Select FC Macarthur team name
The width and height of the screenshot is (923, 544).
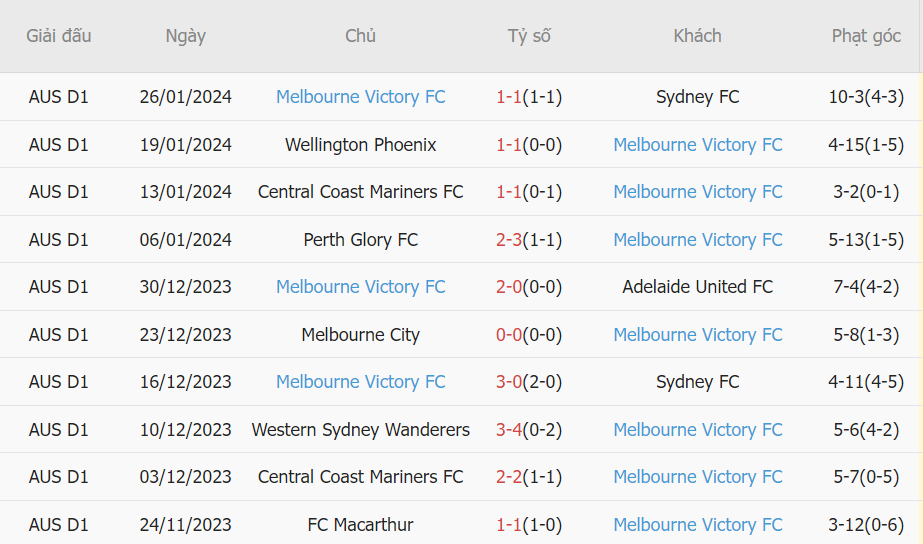coord(360,525)
